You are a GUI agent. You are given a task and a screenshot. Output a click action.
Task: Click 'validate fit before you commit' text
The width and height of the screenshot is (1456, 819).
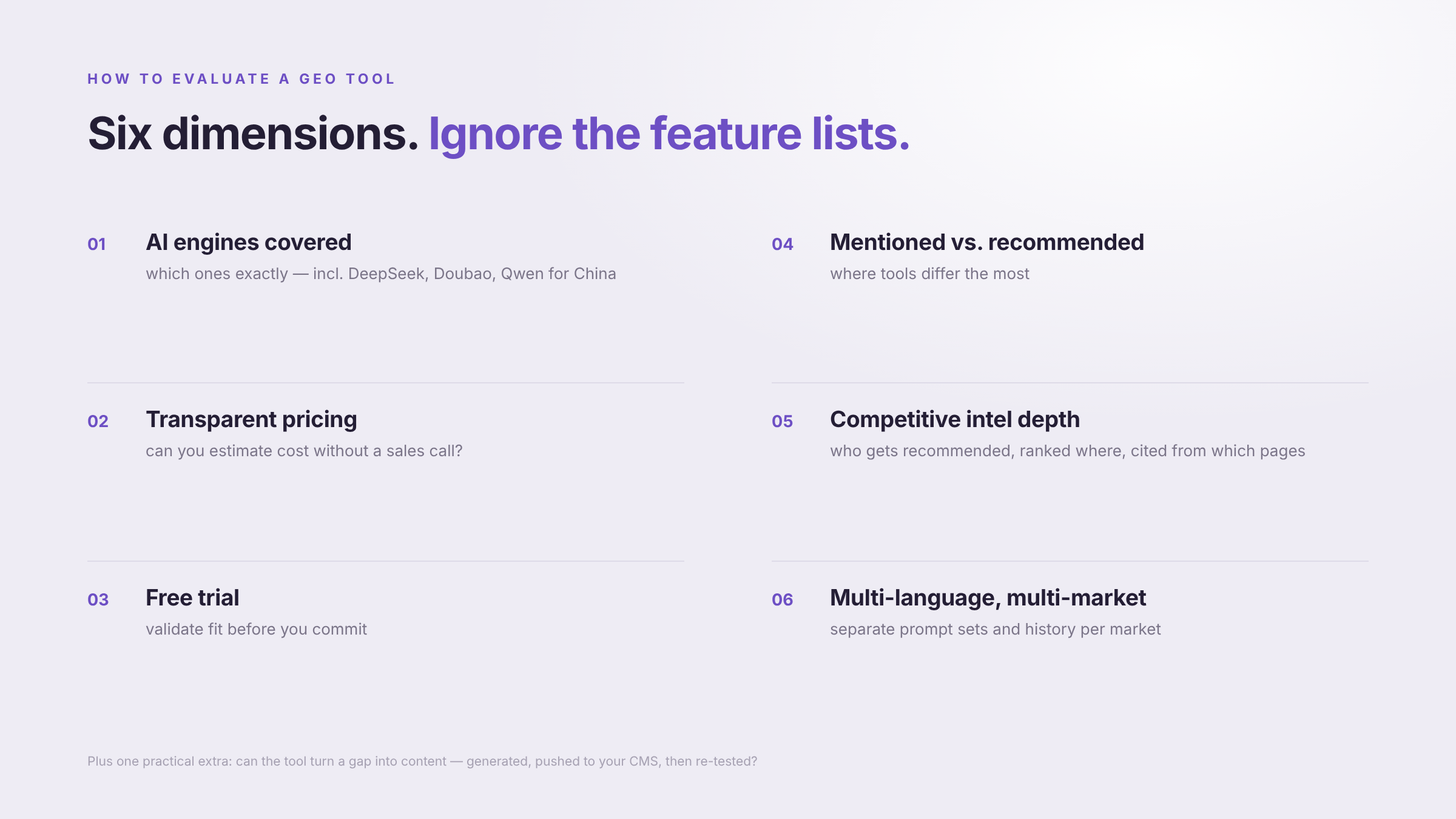[256, 629]
